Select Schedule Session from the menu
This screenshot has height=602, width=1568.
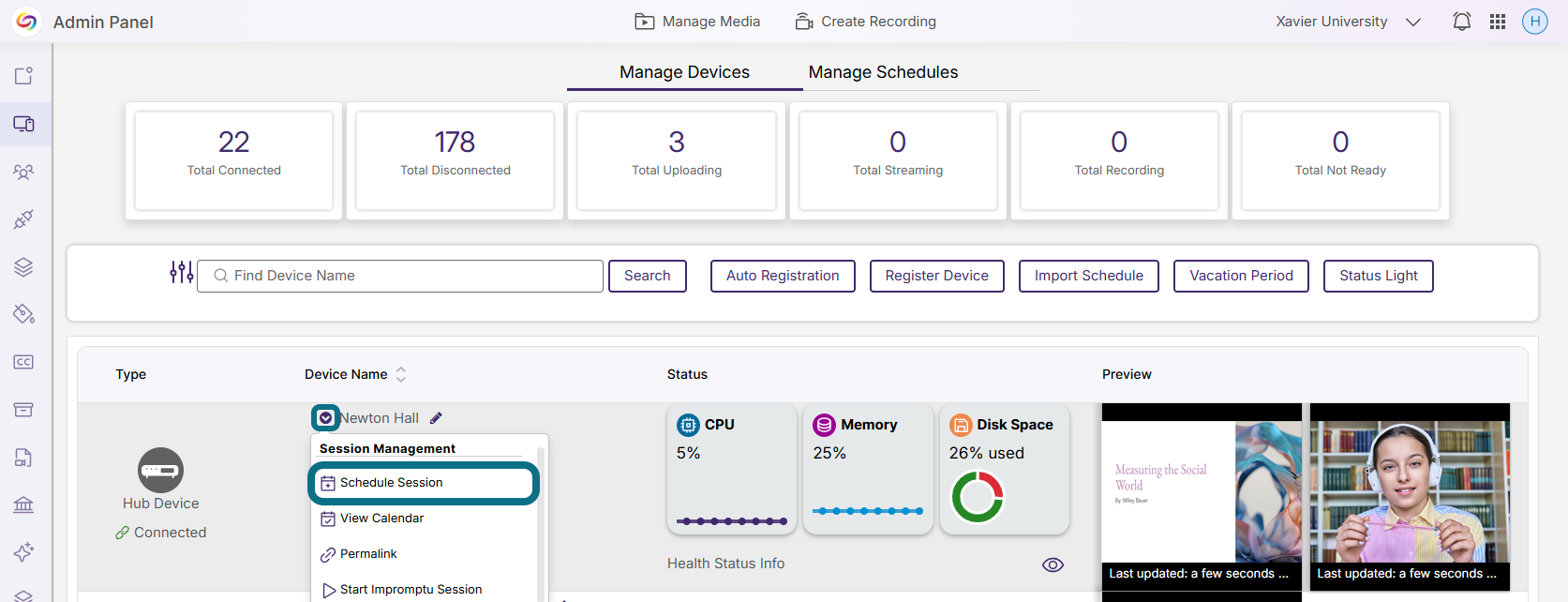424,483
